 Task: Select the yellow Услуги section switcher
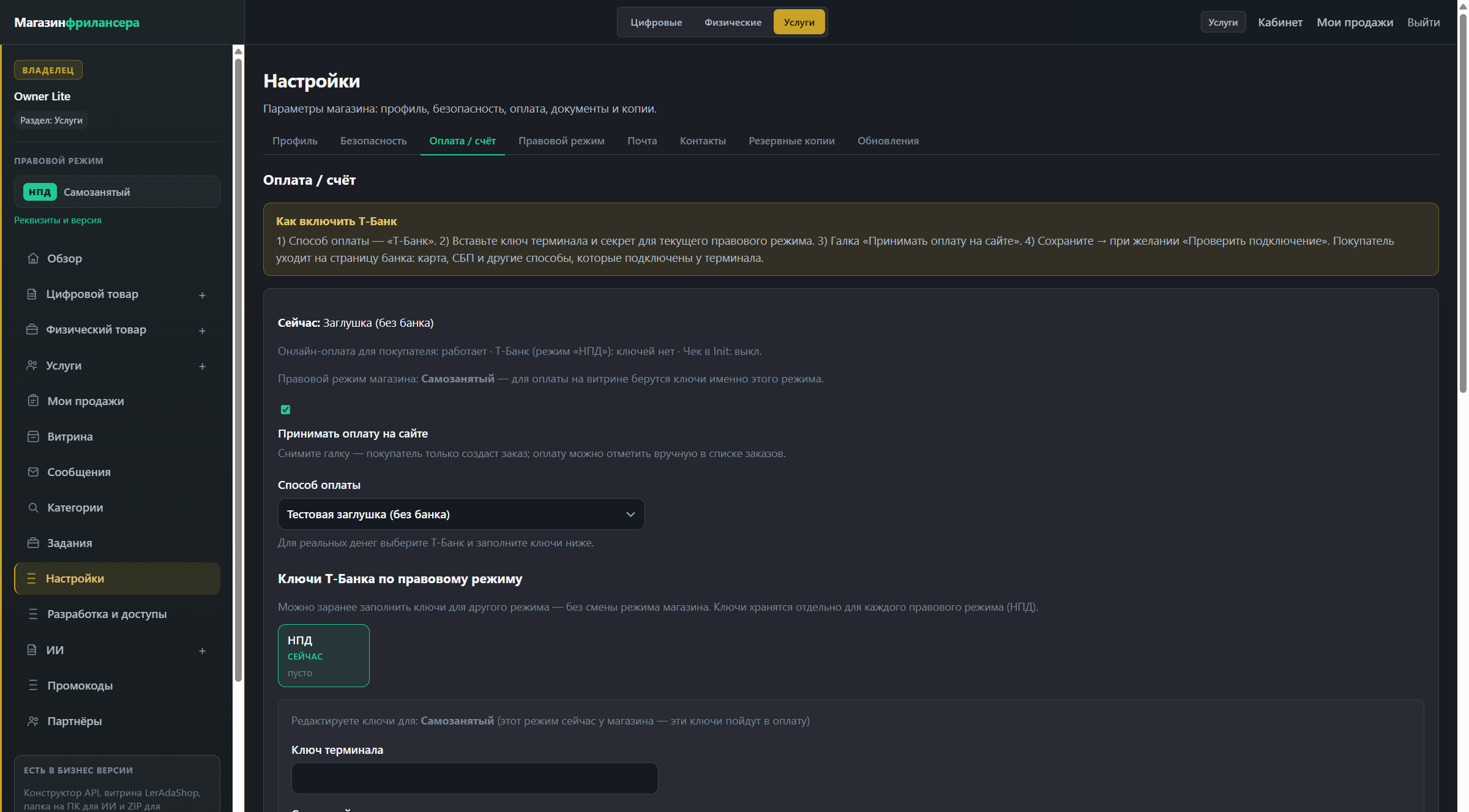tap(799, 22)
